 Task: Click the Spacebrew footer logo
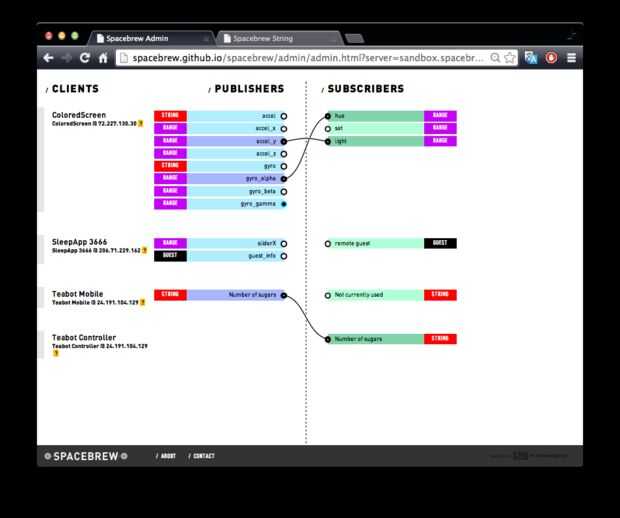coord(86,456)
